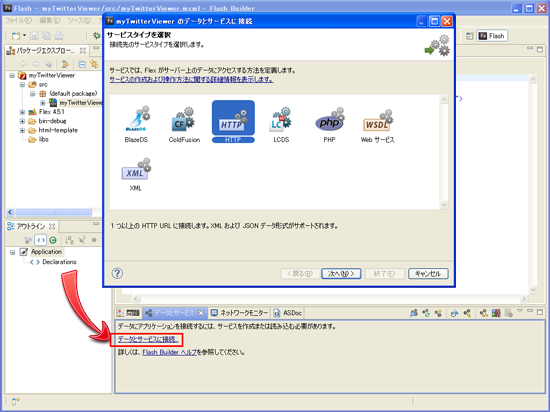Open the 編集 menu

(50, 21)
